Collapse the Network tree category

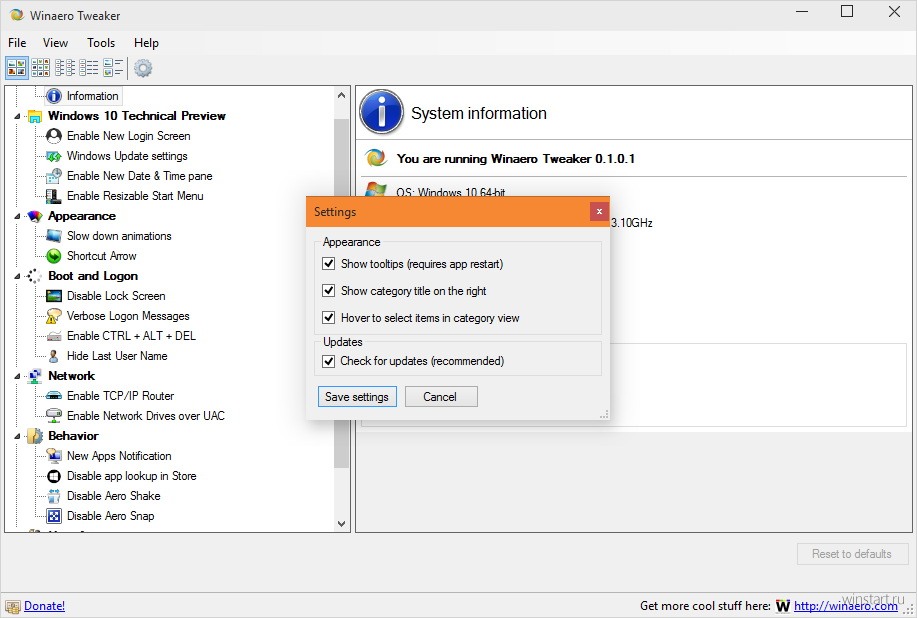point(17,376)
